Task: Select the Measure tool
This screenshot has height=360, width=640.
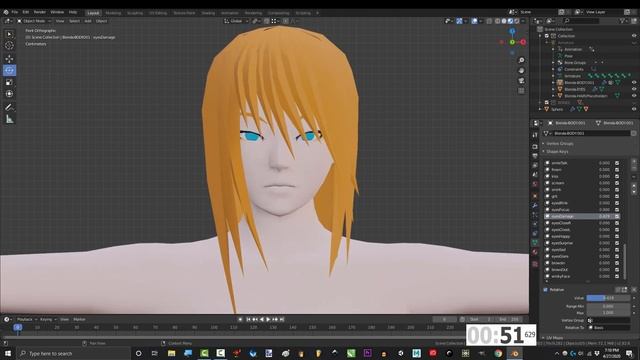Action: (9, 119)
